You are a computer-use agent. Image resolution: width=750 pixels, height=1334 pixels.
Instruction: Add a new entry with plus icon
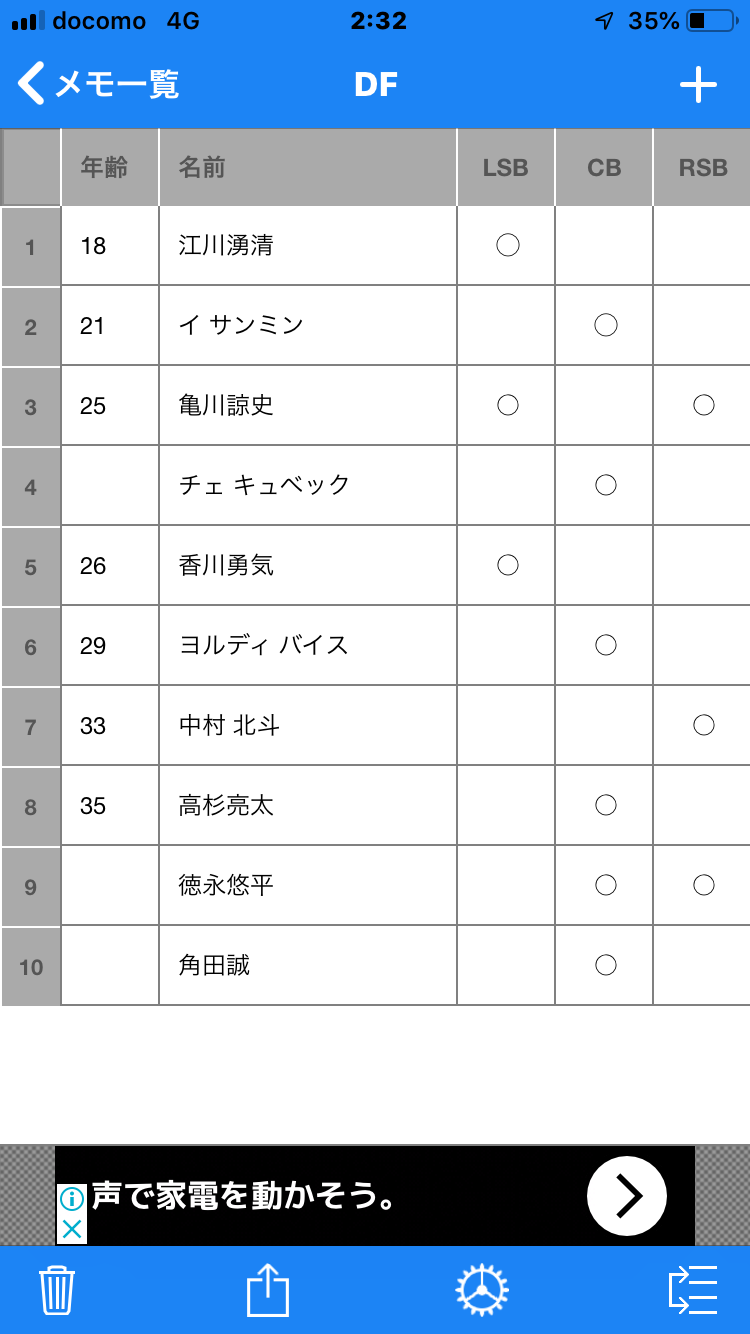(698, 85)
